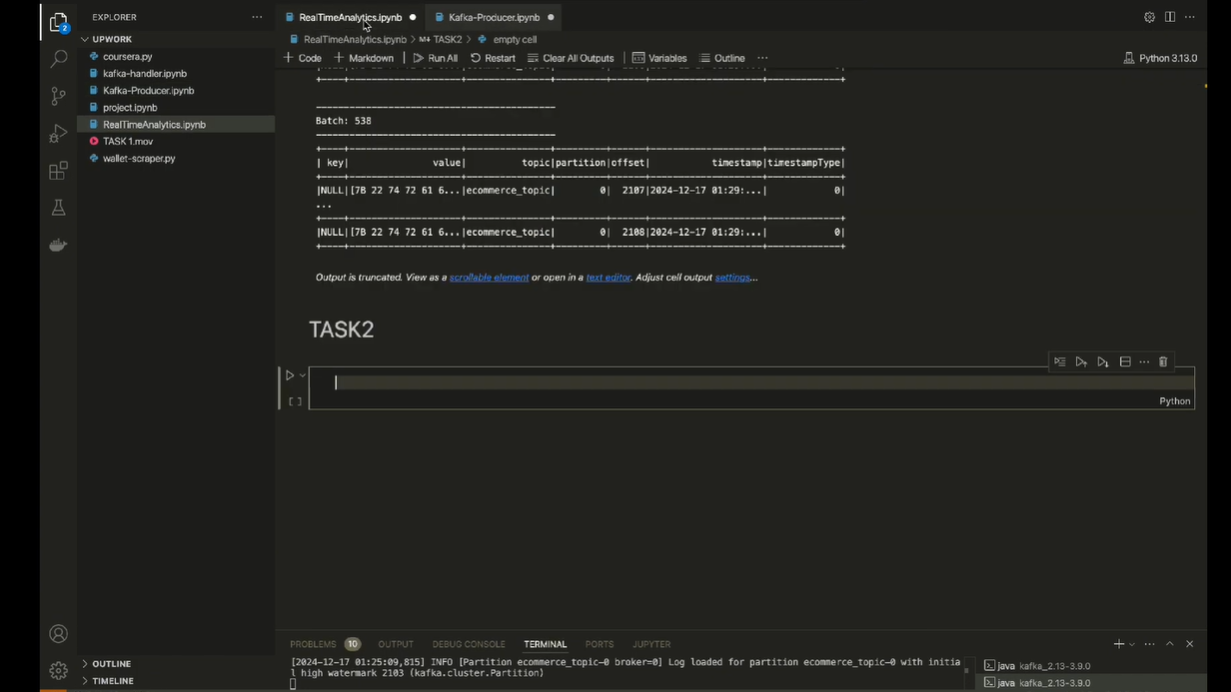This screenshot has height=692, width=1231.
Task: Open the Docker whale view
Action: pos(58,245)
